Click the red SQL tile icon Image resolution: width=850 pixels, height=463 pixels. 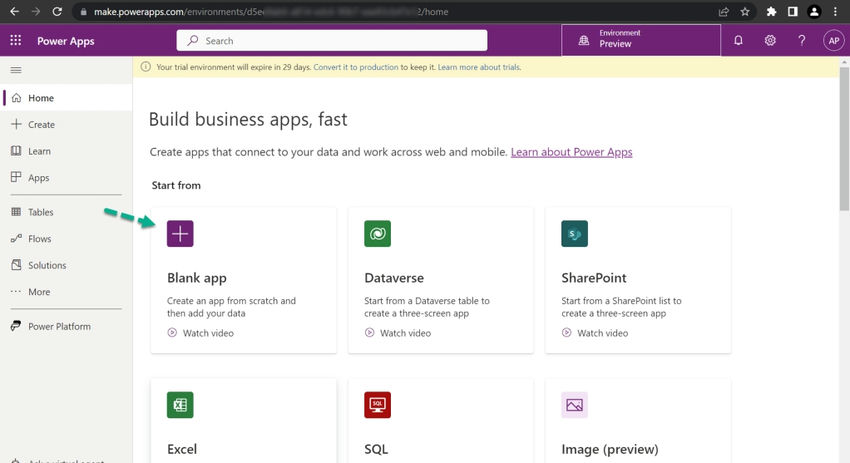click(x=377, y=405)
